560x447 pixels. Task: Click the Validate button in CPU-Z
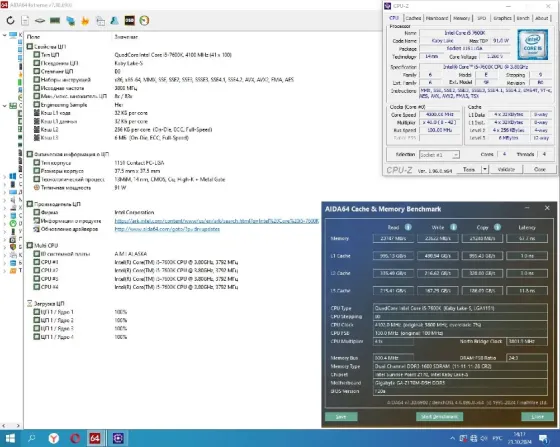tap(506, 169)
